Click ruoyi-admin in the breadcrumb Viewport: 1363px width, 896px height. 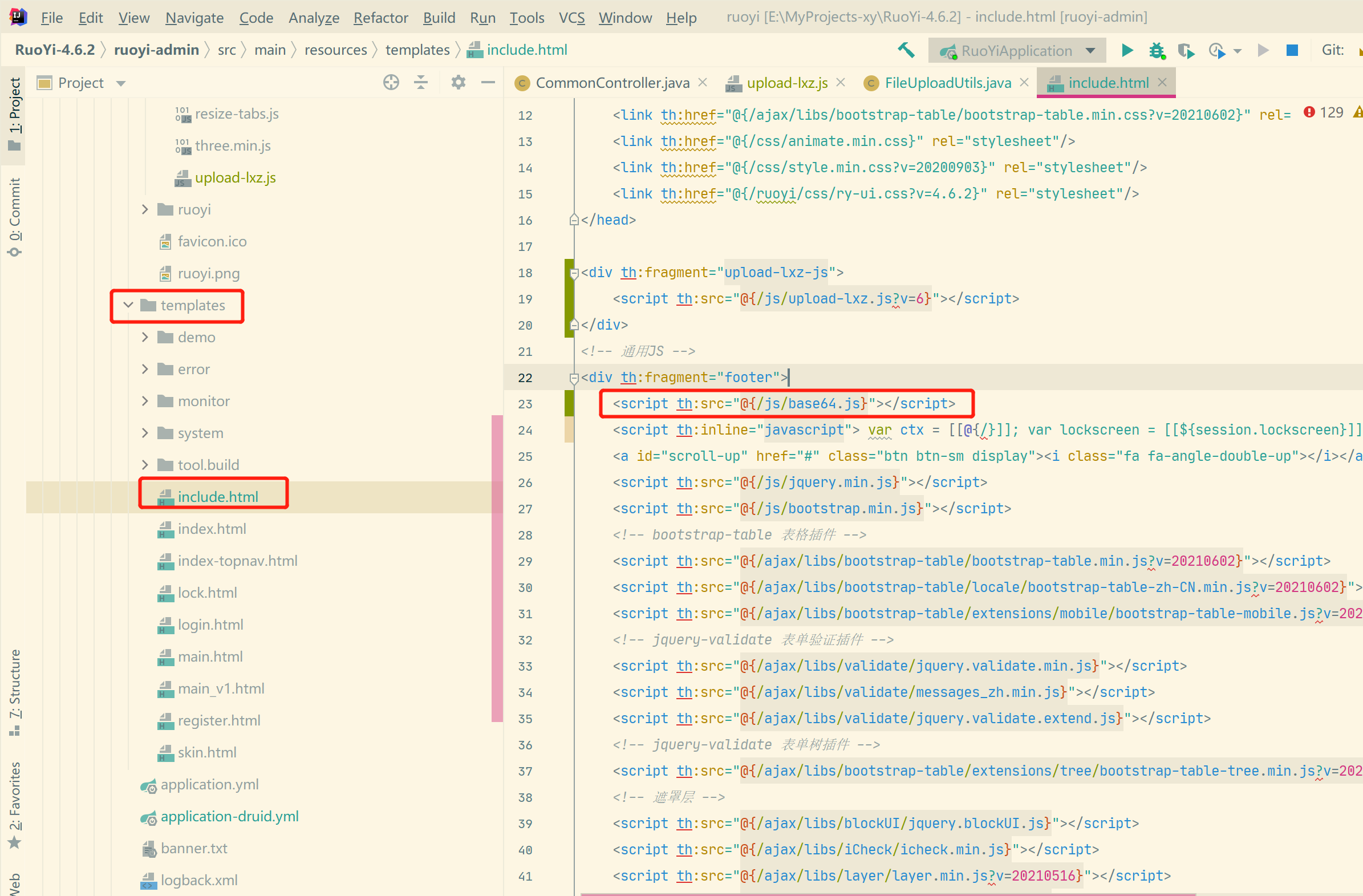tap(156, 50)
